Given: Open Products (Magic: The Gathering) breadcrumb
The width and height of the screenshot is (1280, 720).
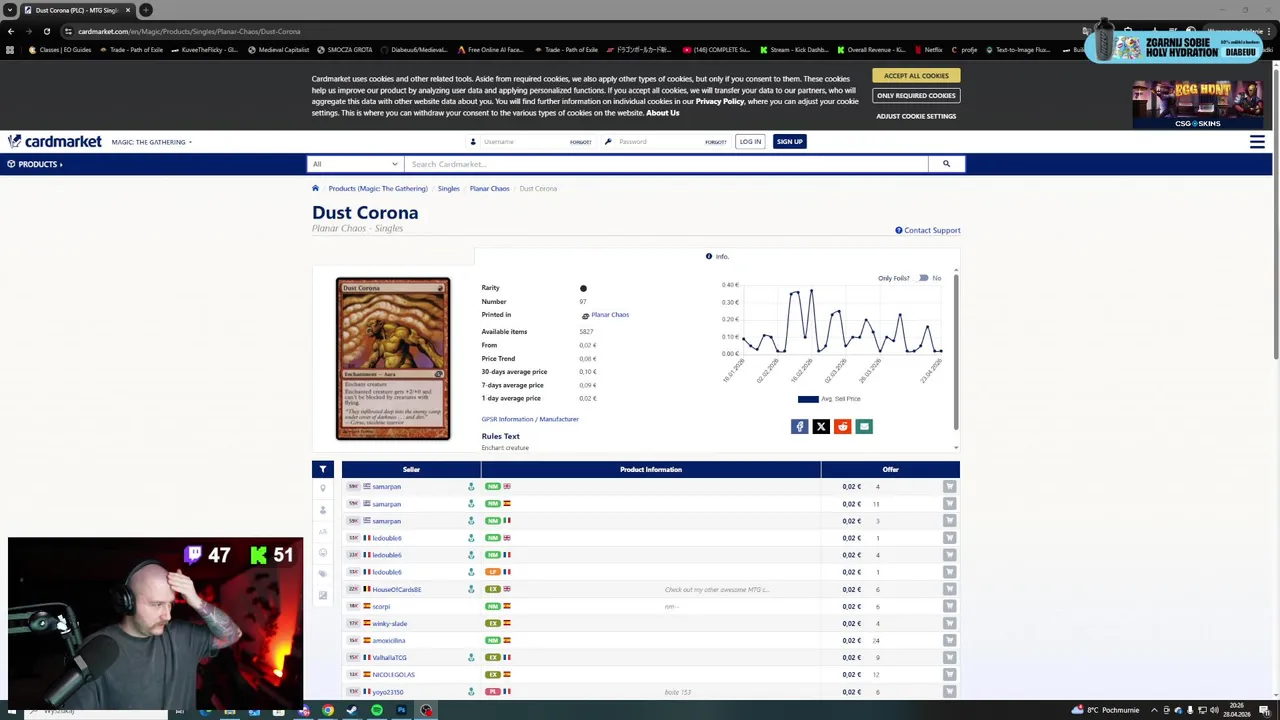Looking at the screenshot, I should 378,188.
